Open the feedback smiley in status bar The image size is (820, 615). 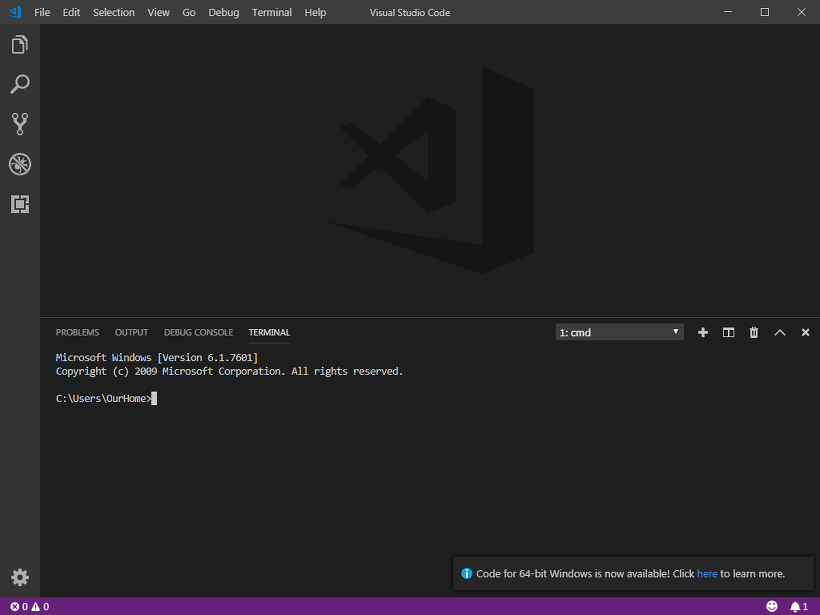tap(772, 606)
